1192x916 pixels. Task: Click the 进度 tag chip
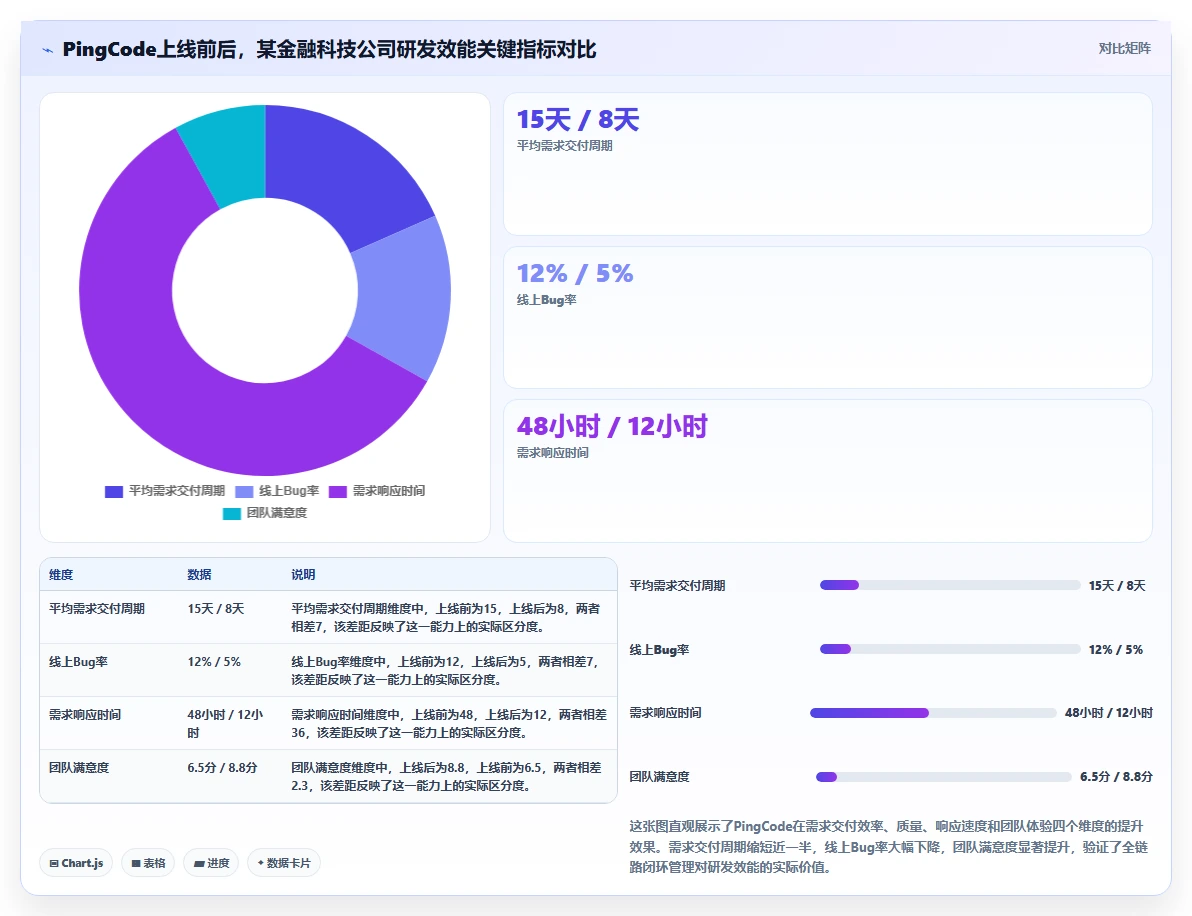click(211, 864)
